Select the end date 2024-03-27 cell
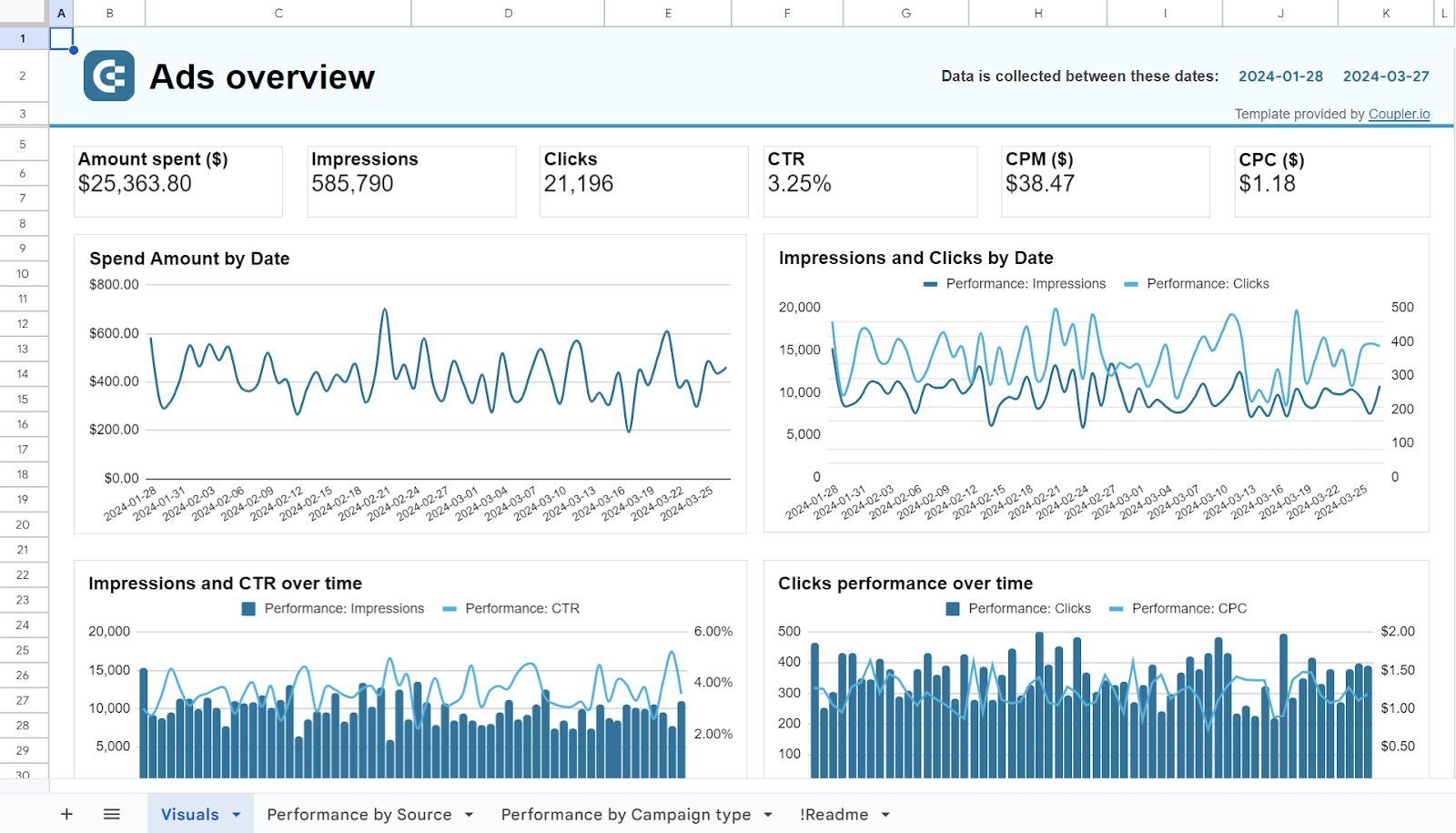This screenshot has width=1456, height=833. [1385, 76]
